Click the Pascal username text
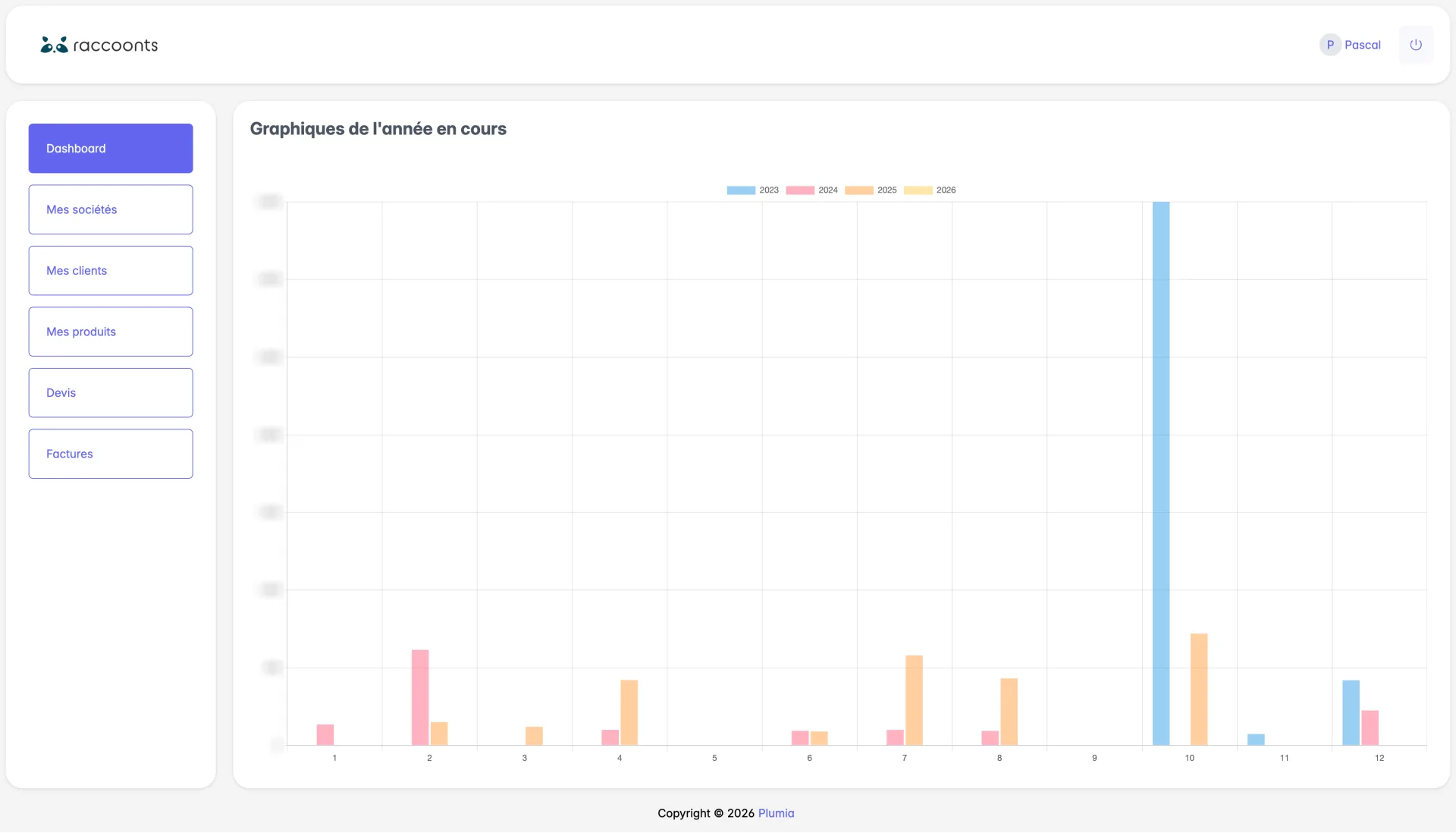 (1363, 45)
